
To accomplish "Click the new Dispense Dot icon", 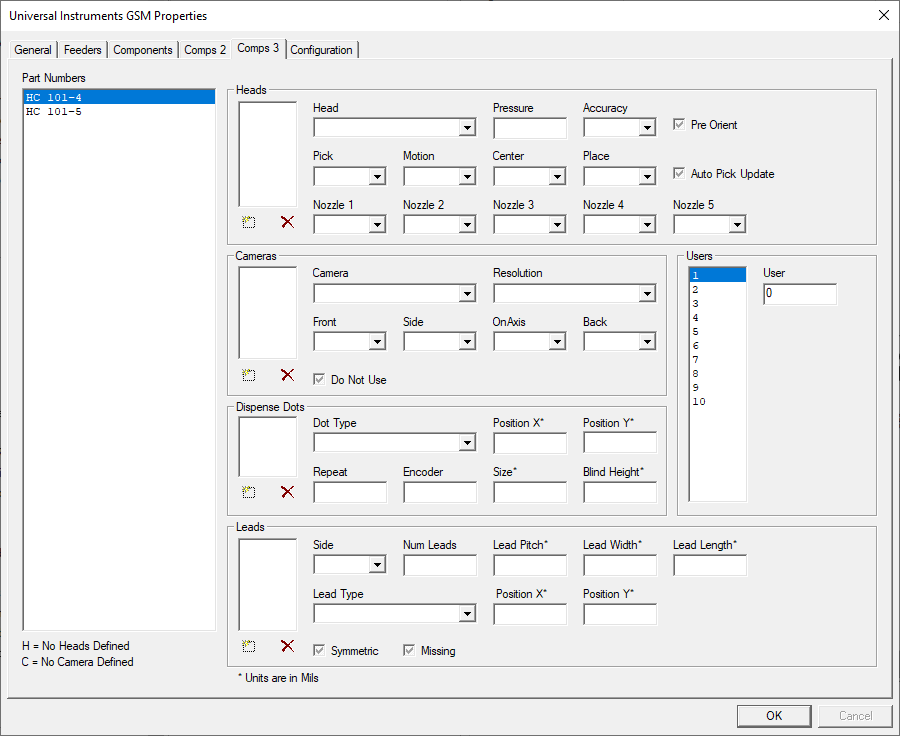I will [248, 491].
